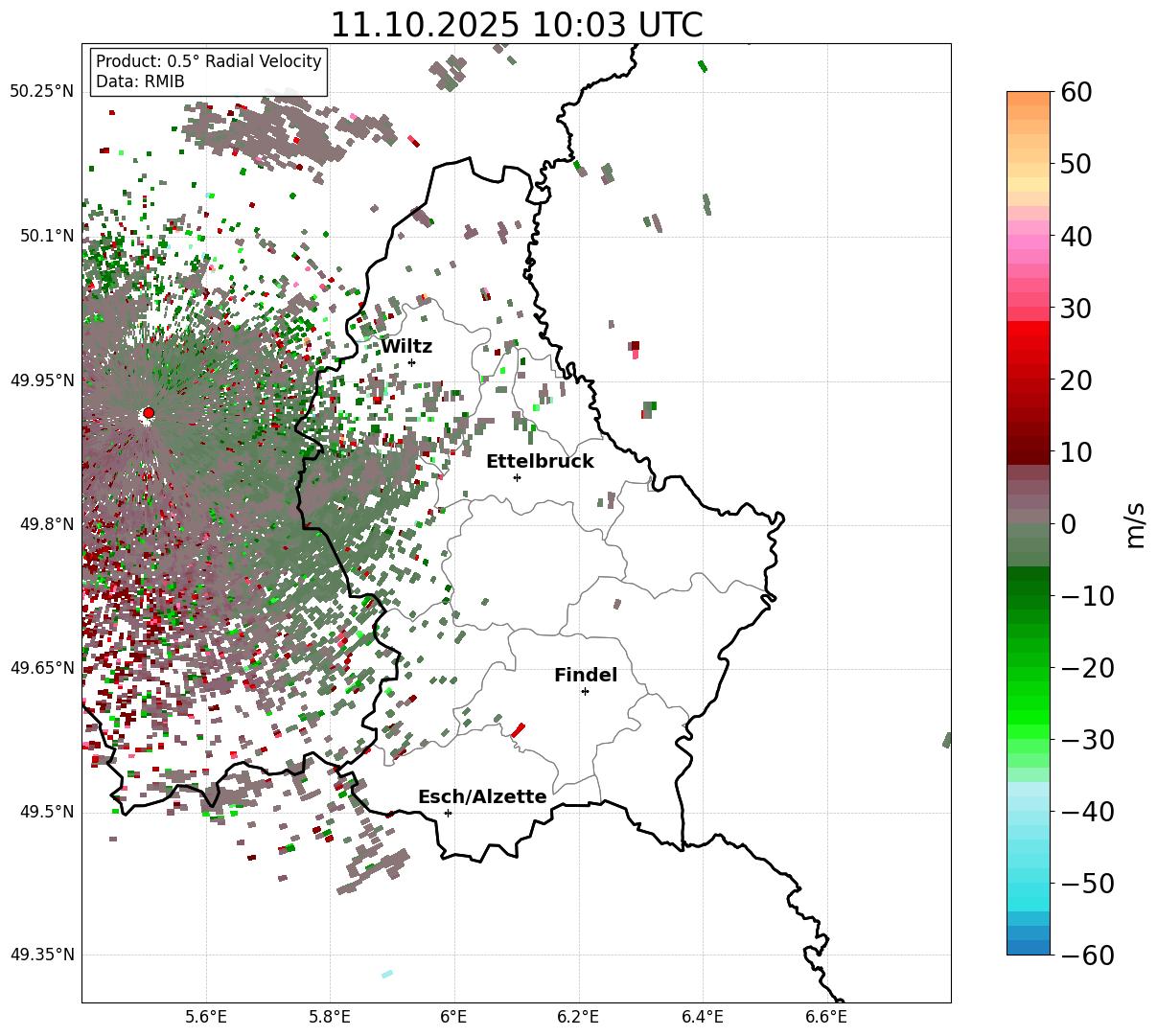Click the light cyan echo near the map bottom
The width and height of the screenshot is (1157, 1036).
tap(387, 974)
